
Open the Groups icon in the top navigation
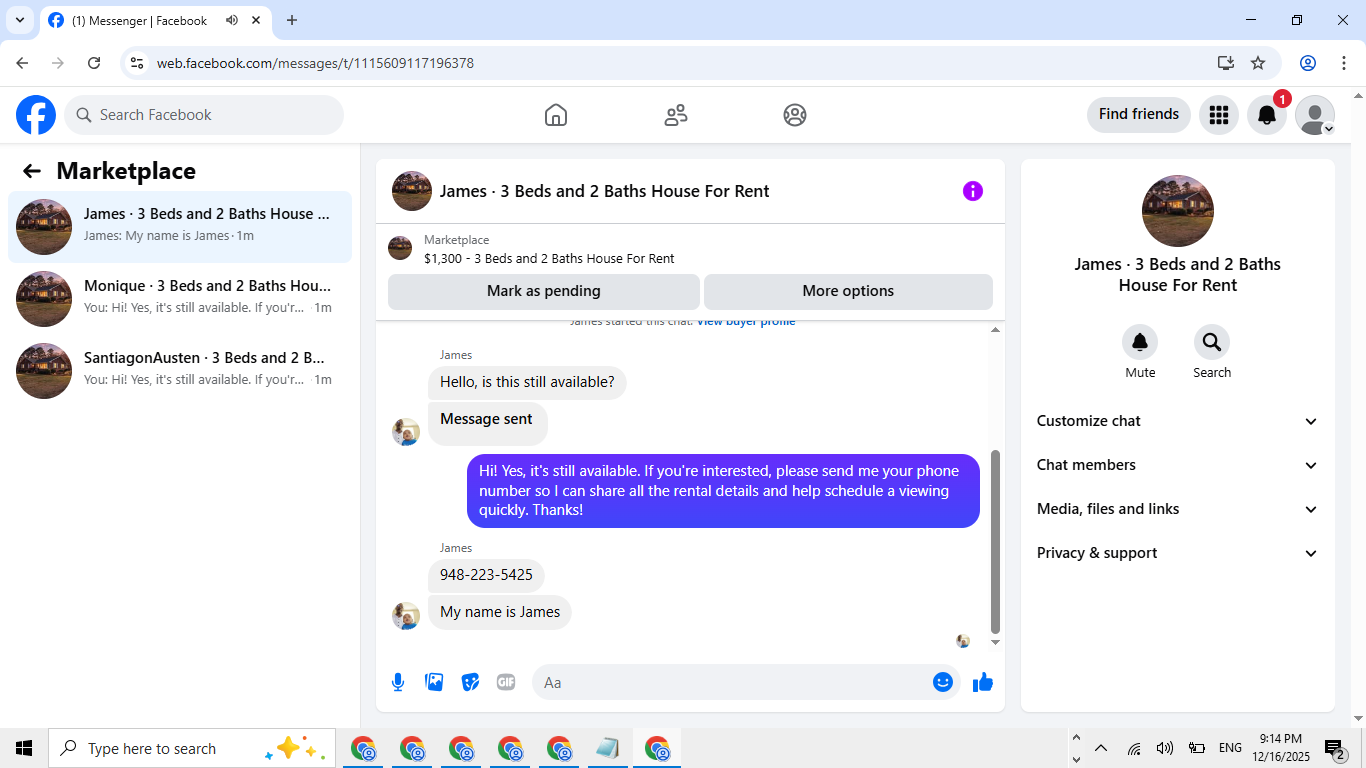click(795, 115)
